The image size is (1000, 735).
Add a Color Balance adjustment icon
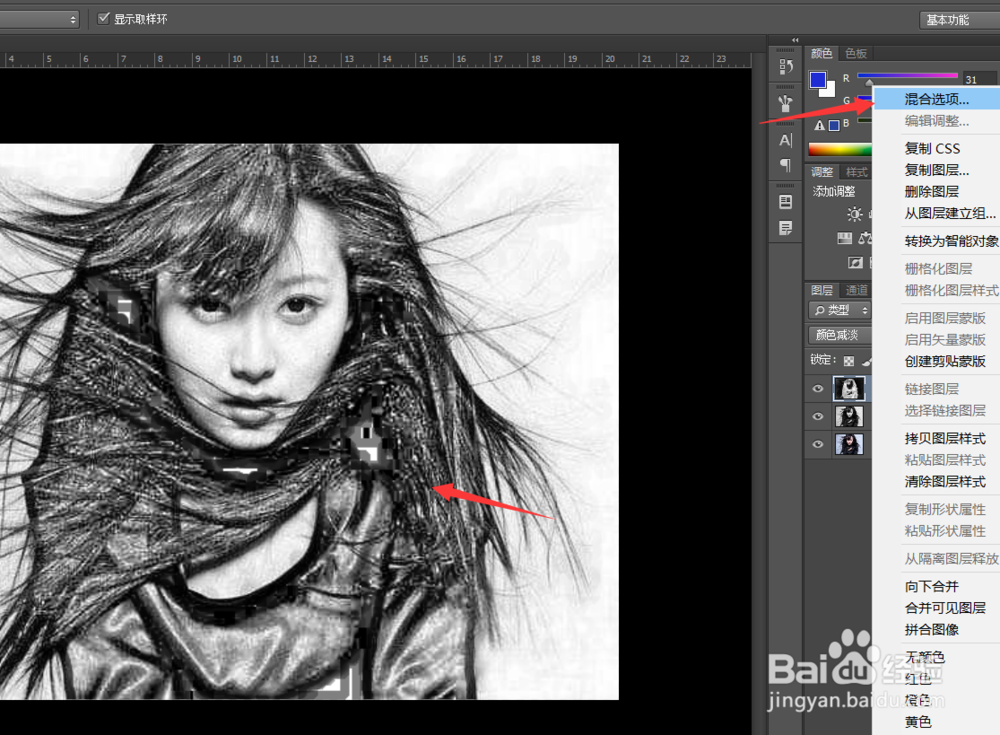[x=865, y=239]
